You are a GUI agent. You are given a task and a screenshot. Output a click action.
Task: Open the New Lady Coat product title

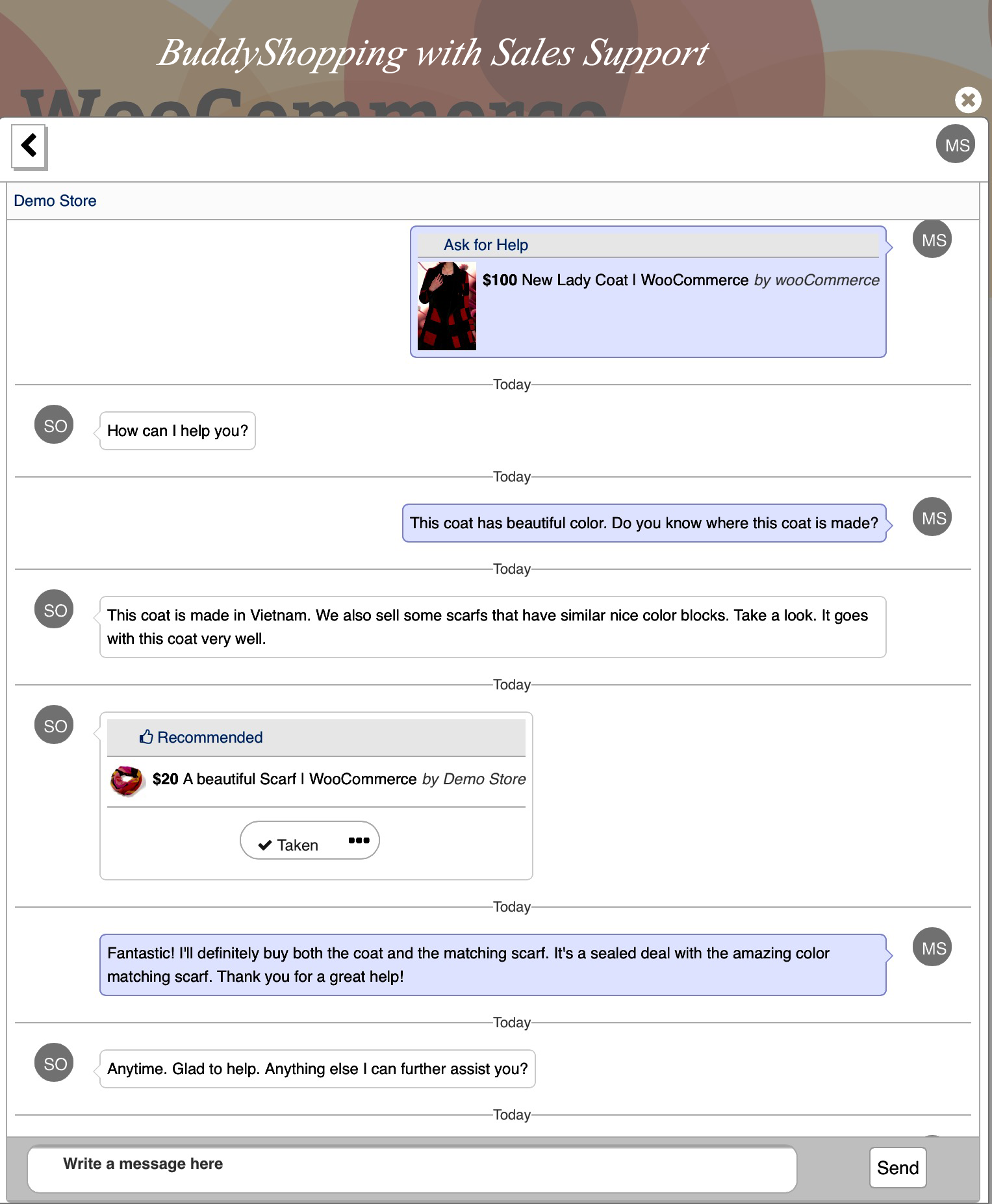coord(634,280)
